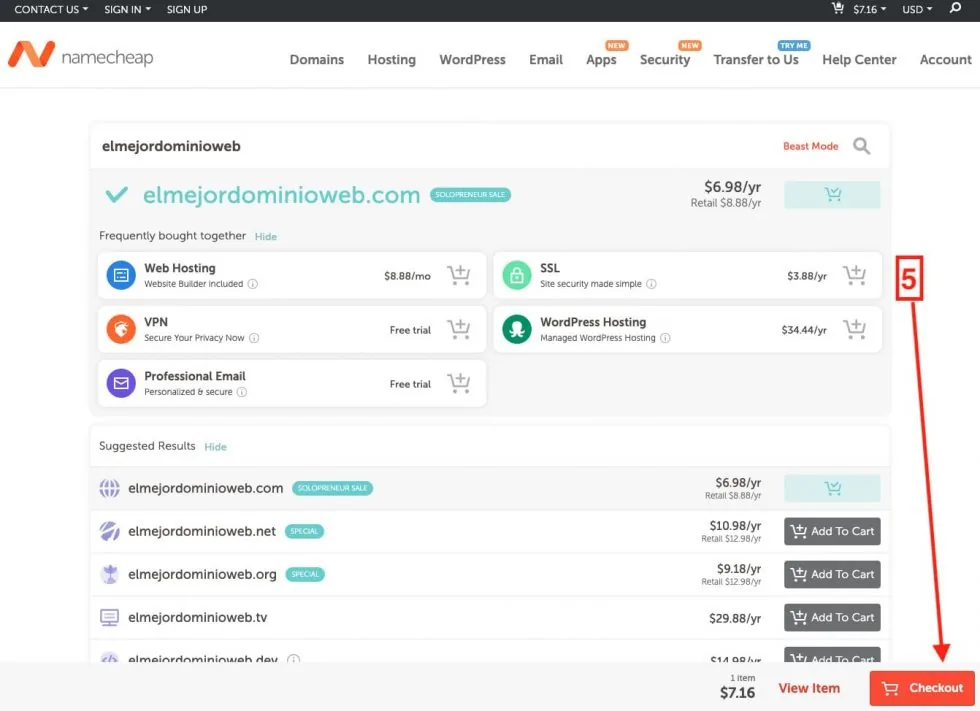The width and height of the screenshot is (980, 711).
Task: Open the CONTACT US dropdown
Action: click(x=51, y=9)
